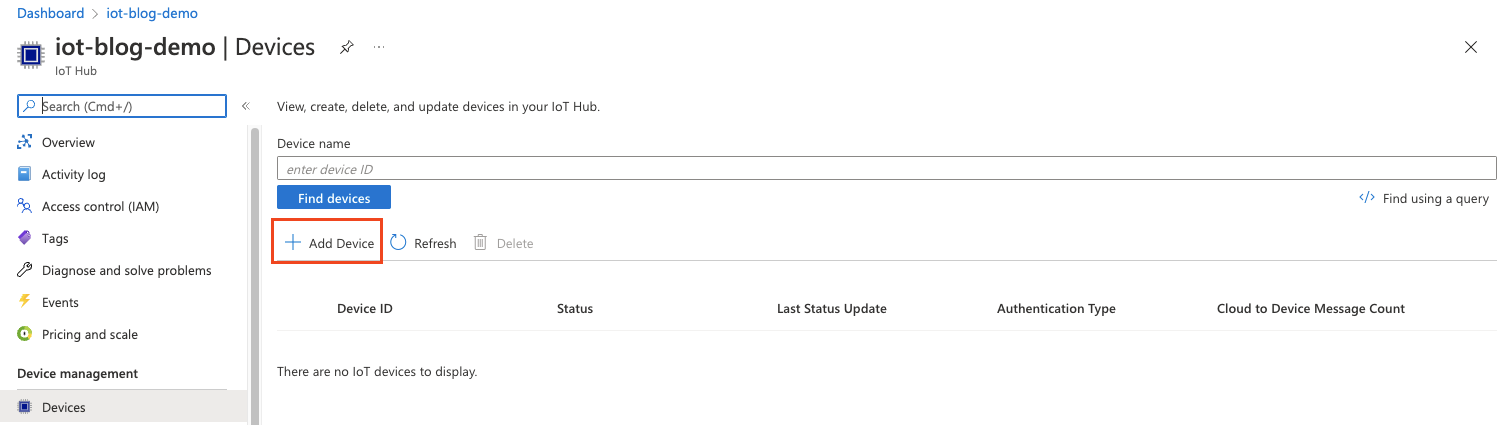Select Devices in the Device management section

tap(63, 408)
